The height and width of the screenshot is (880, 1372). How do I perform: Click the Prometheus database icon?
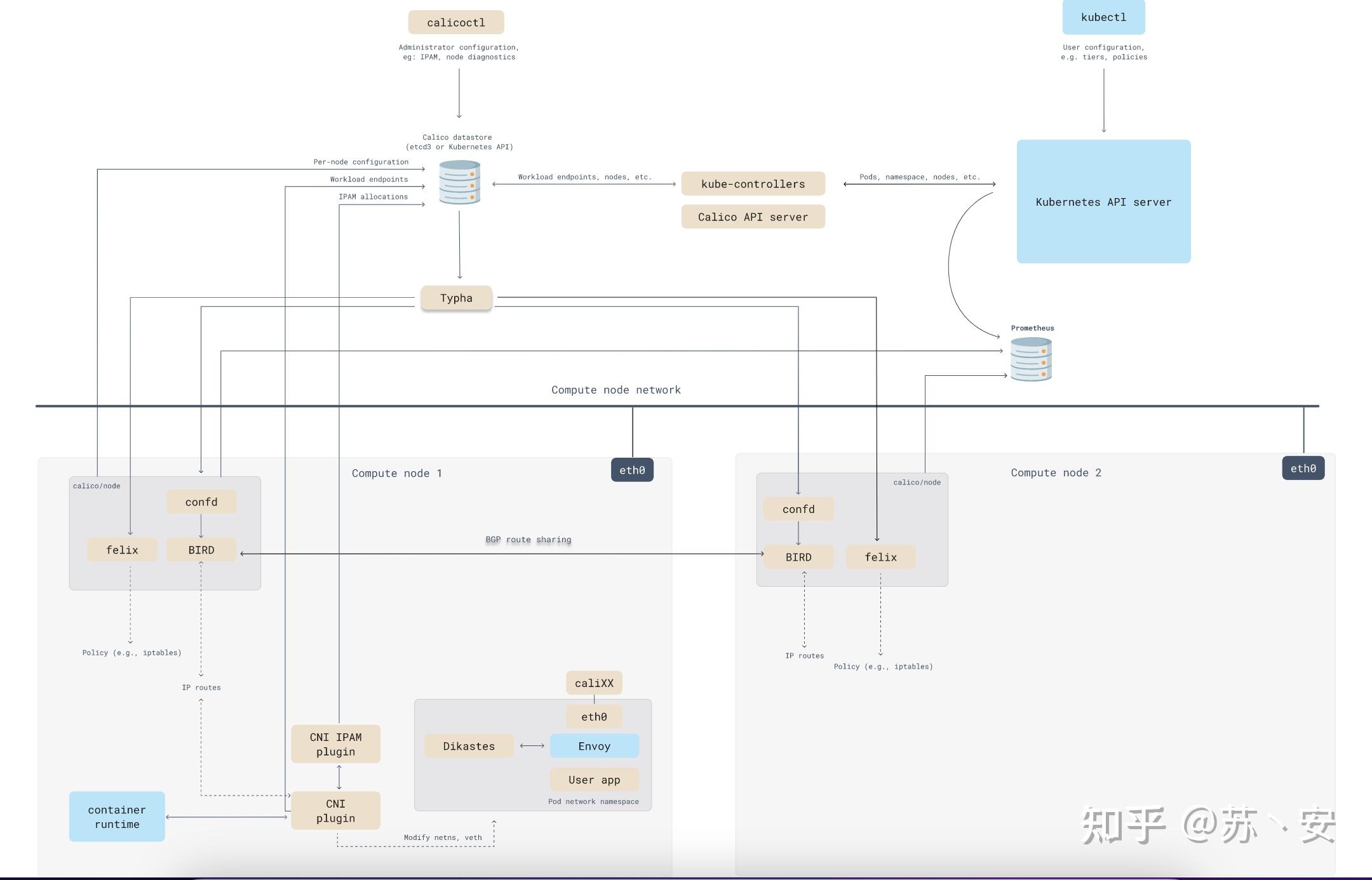tap(1031, 359)
